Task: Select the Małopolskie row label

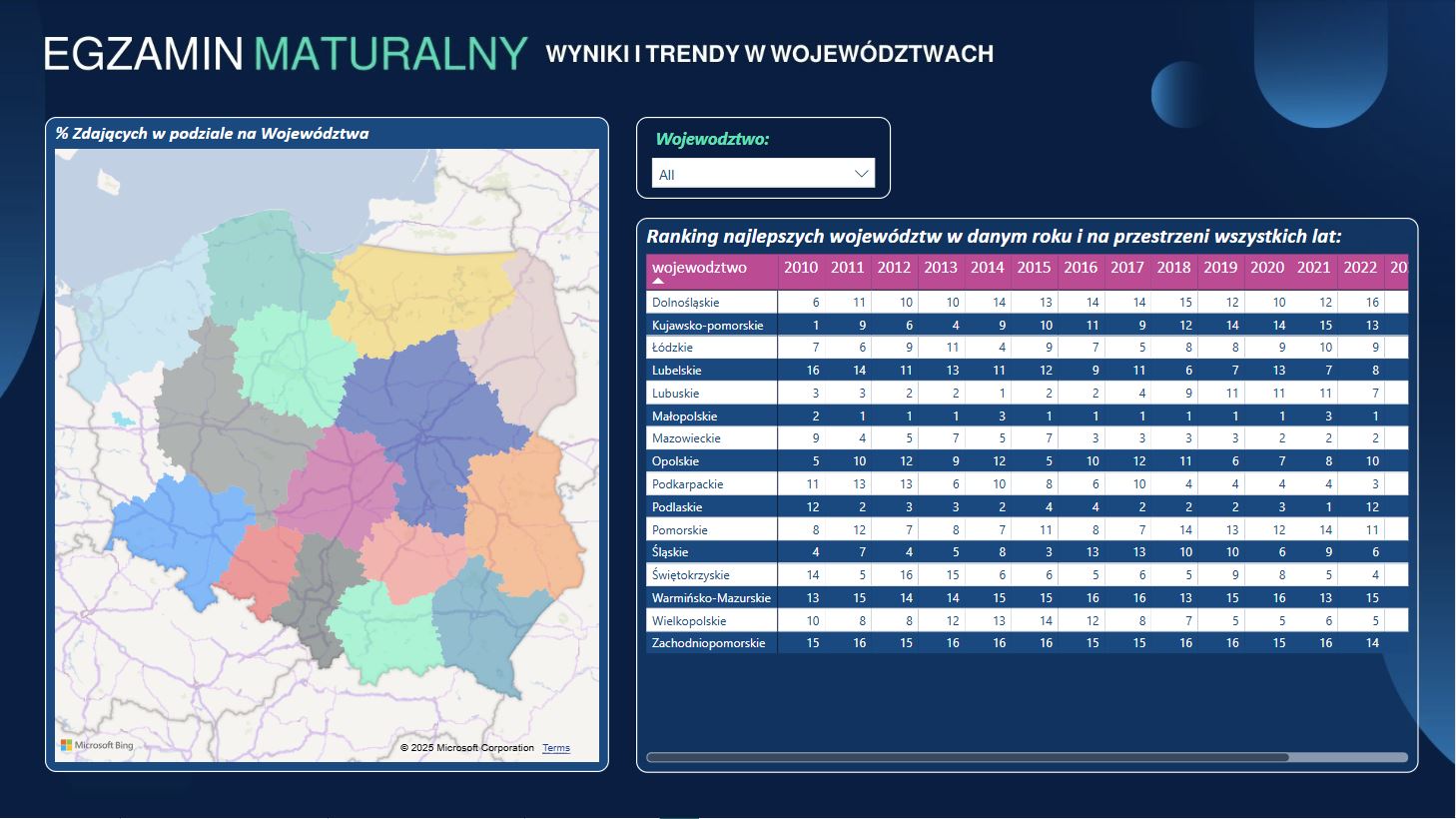Action: pos(684,416)
